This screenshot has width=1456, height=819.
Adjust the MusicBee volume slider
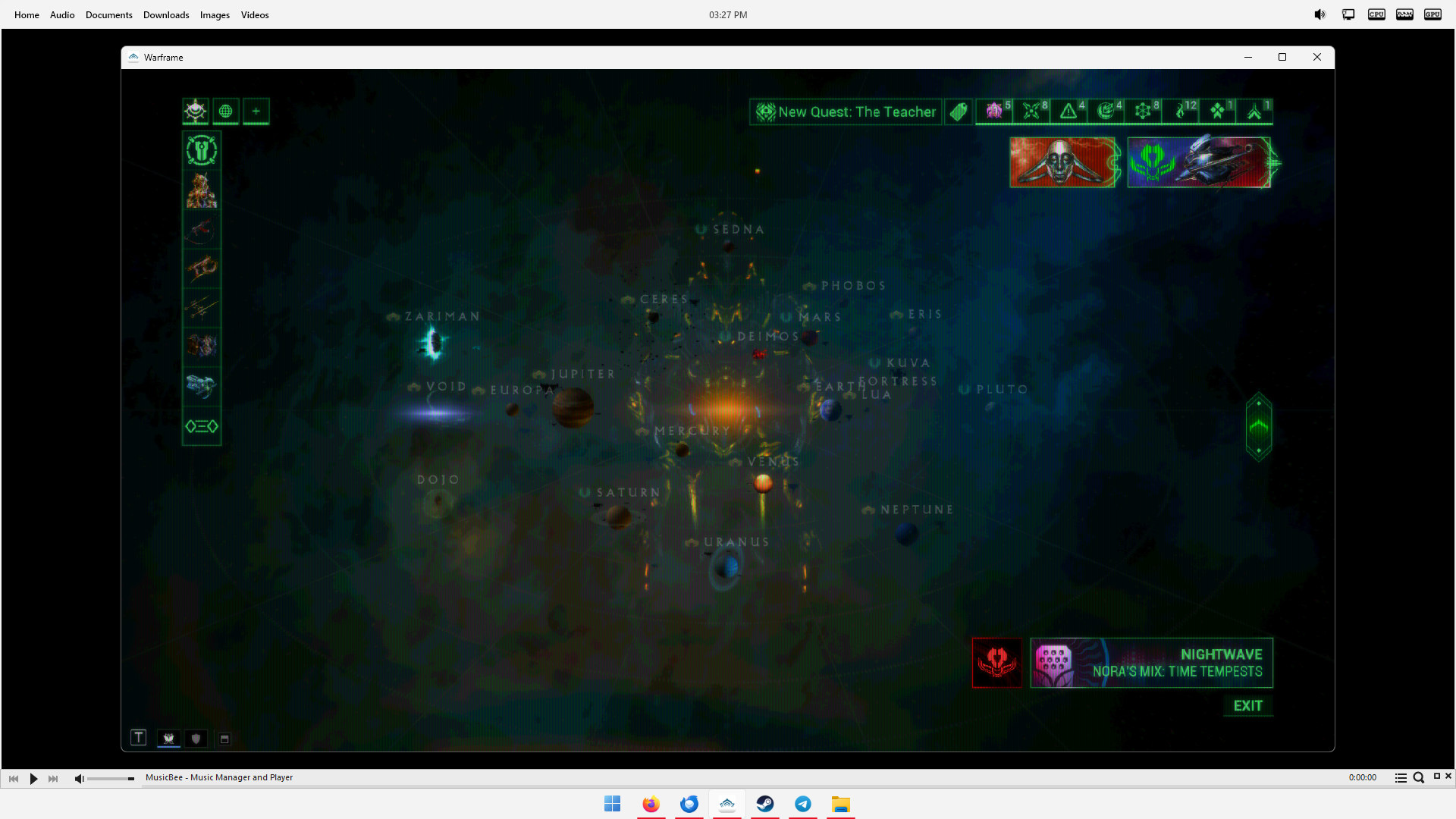coord(111,779)
